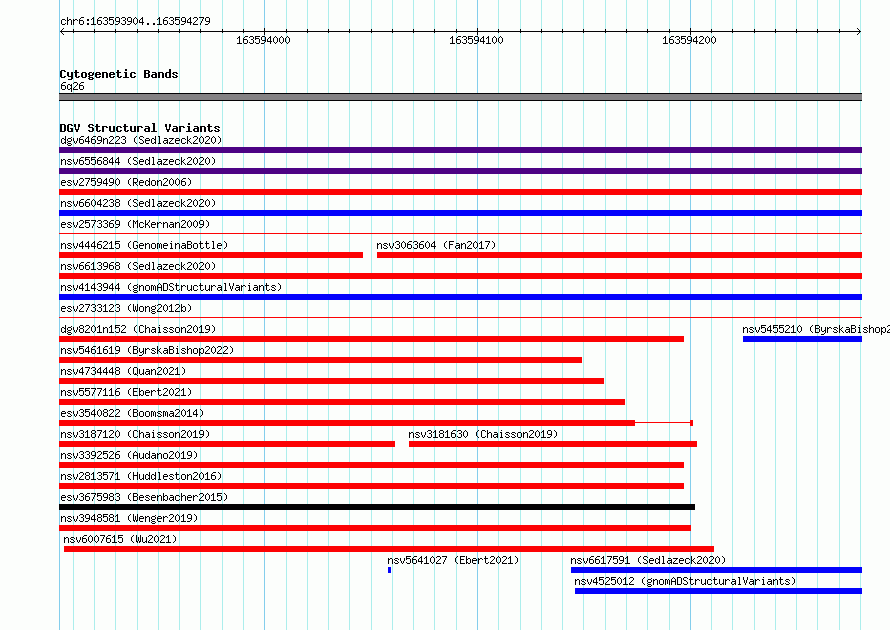Select the purple bar for nsv6556844
The image size is (890, 630).
(460, 171)
